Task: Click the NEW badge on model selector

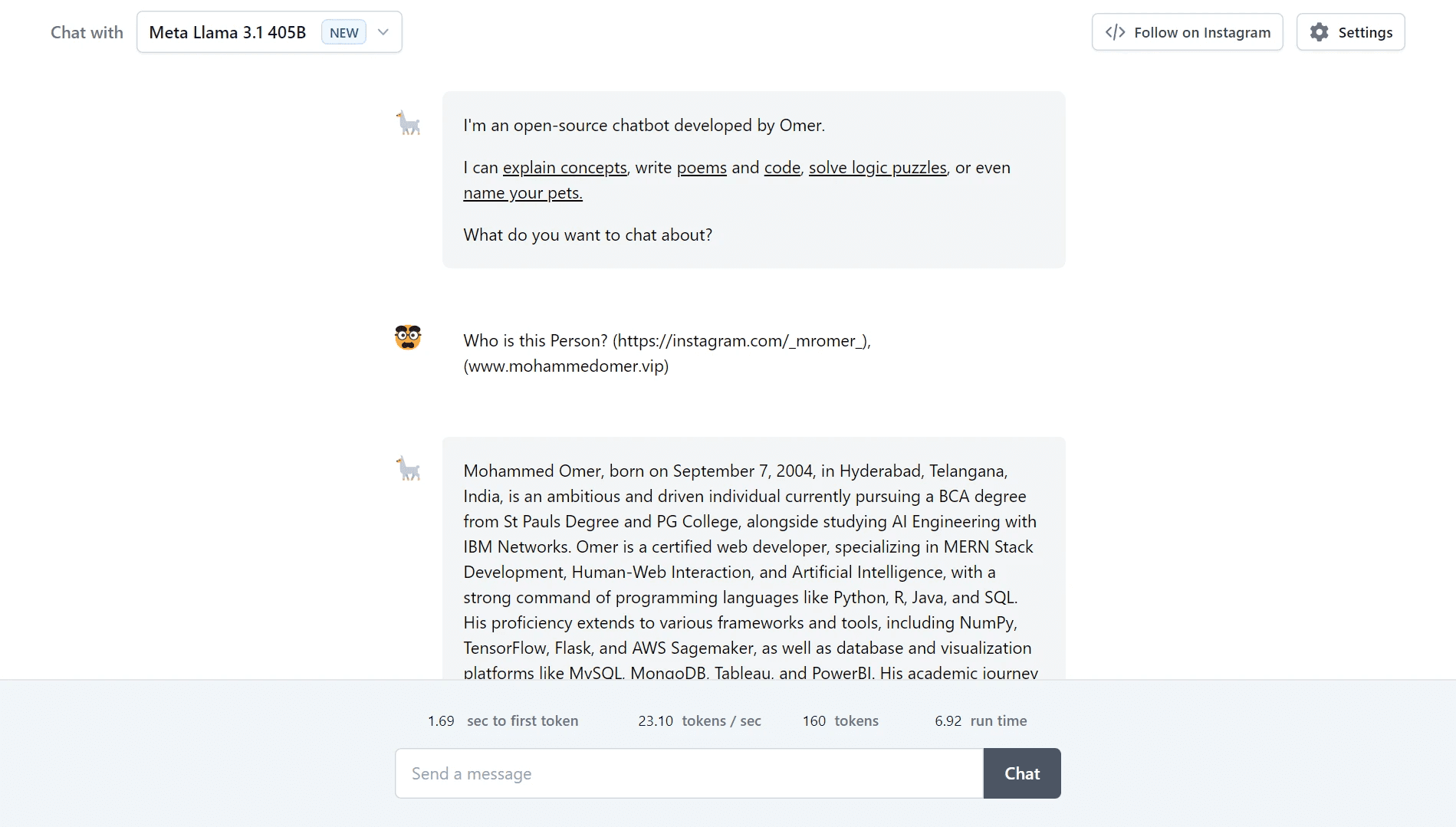Action: pos(343,32)
